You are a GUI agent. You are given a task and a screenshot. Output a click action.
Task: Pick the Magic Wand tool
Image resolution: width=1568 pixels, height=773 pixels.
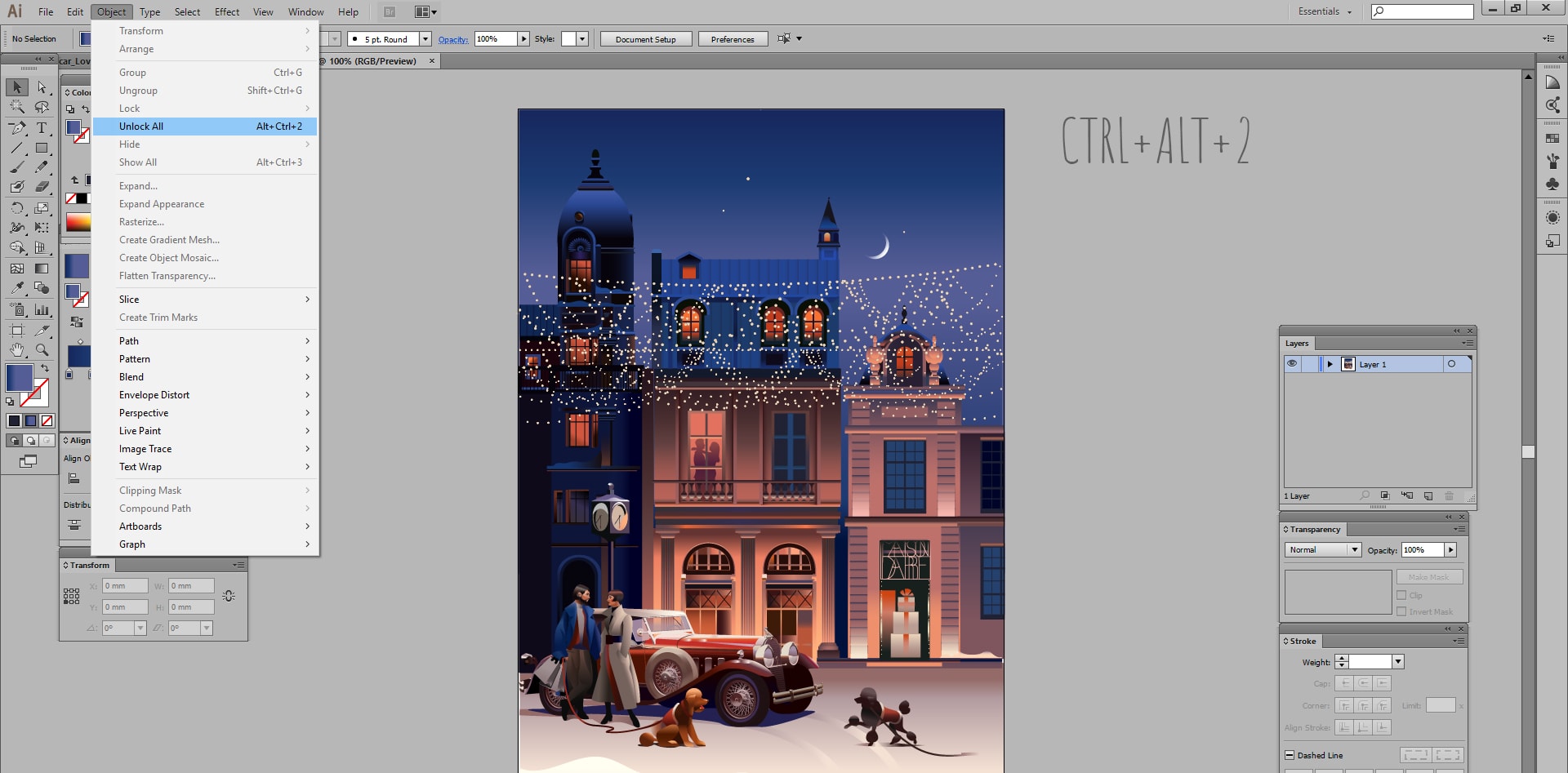16,107
